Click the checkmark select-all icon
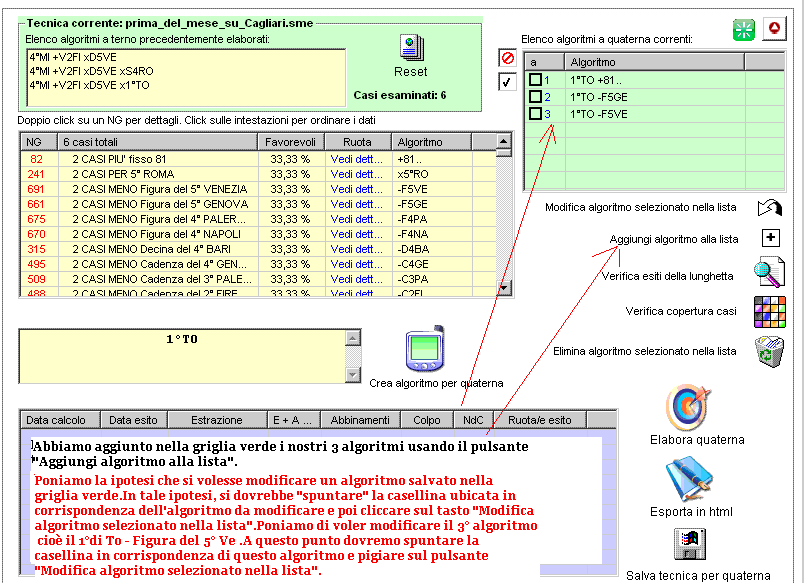 pyautogui.click(x=507, y=82)
